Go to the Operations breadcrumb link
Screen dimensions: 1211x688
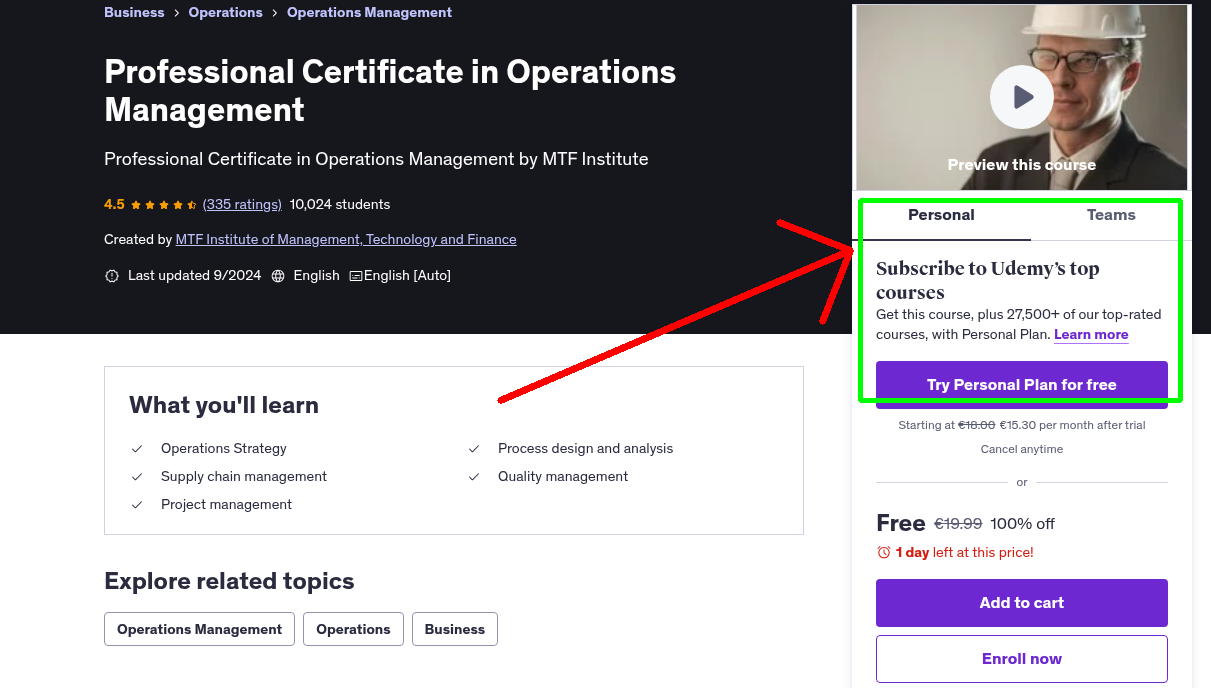tap(226, 12)
